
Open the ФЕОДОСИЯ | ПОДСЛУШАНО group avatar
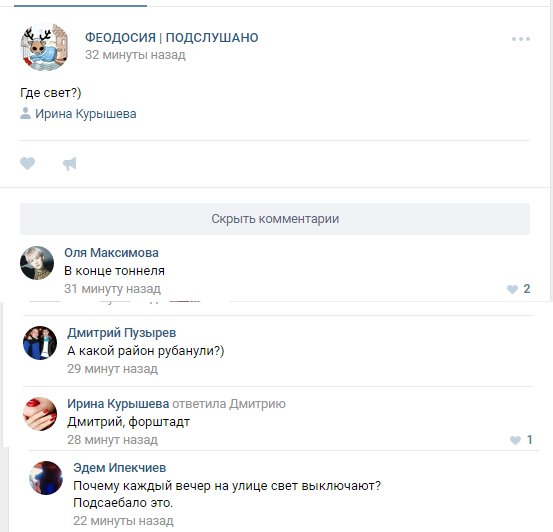44,47
